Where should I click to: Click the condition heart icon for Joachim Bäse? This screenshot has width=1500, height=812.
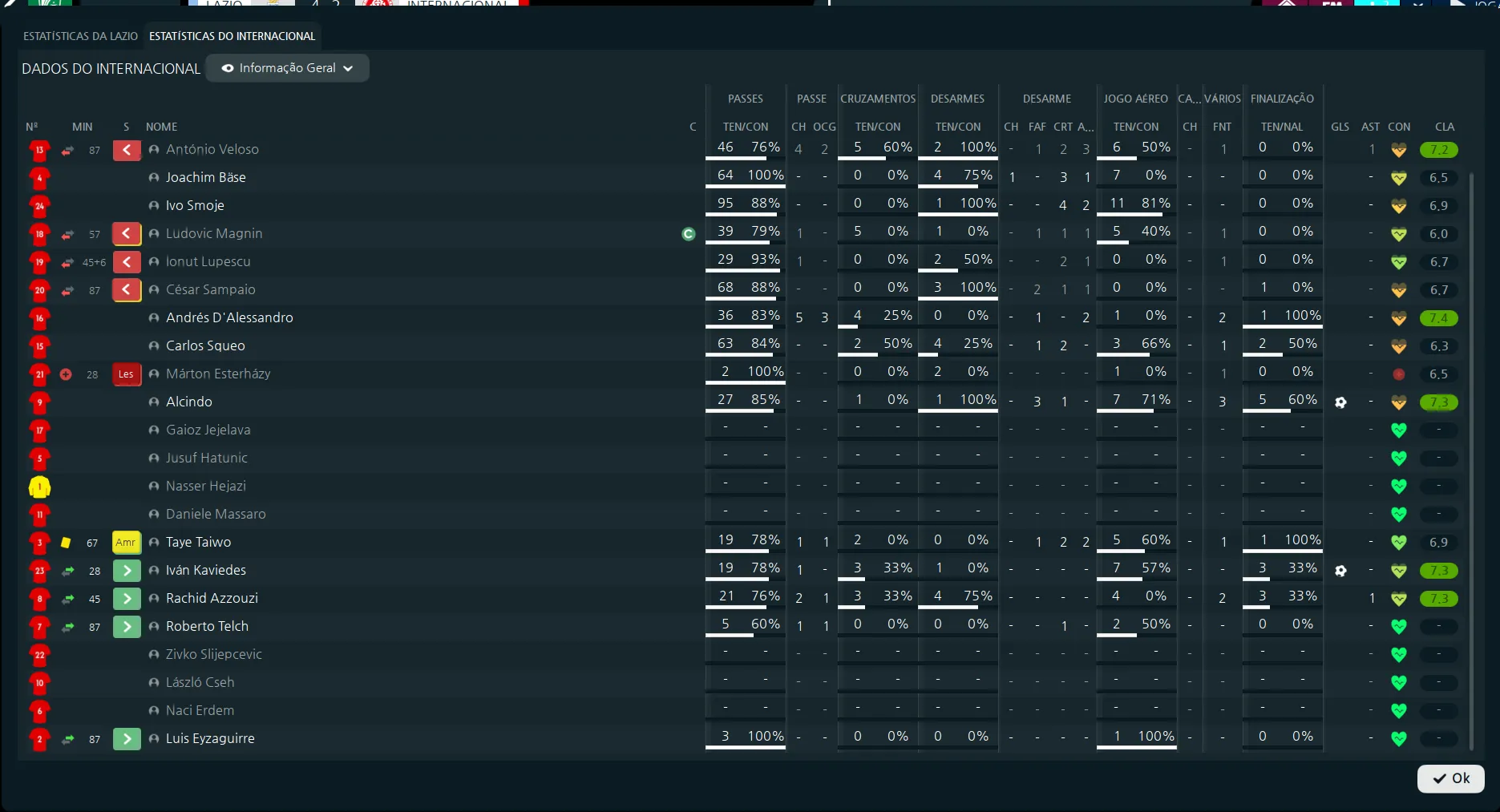[1399, 178]
